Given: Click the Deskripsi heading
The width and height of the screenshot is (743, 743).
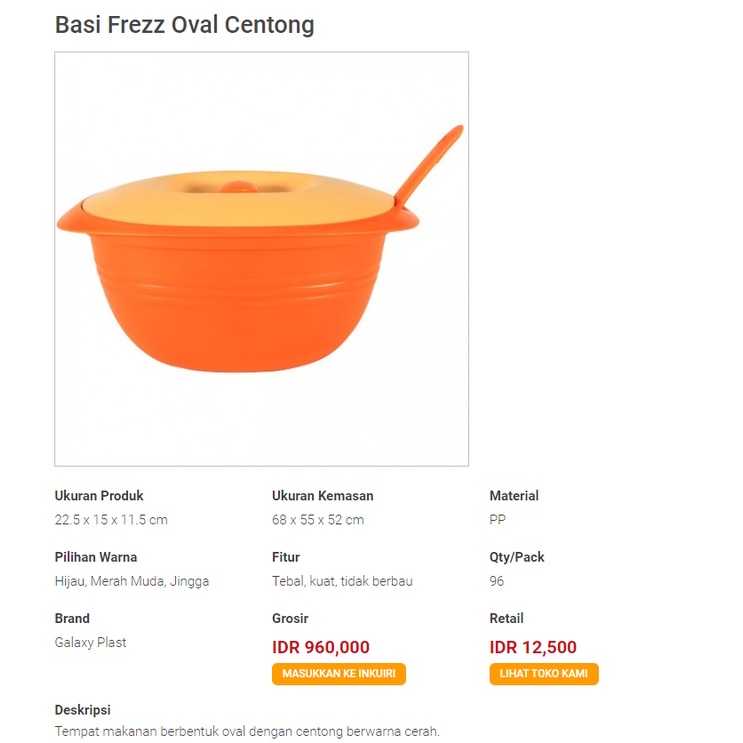Looking at the screenshot, I should click(x=83, y=710).
